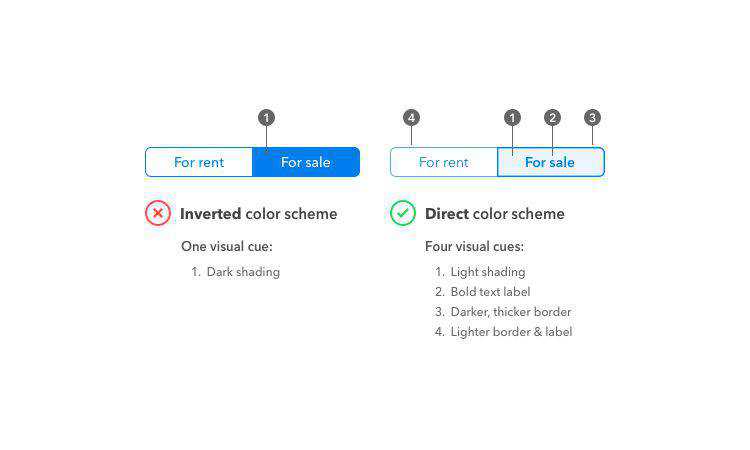This screenshot has width=750, height=450.
Task: Click callout badge 4 above outlined For rent
Action: point(411,118)
